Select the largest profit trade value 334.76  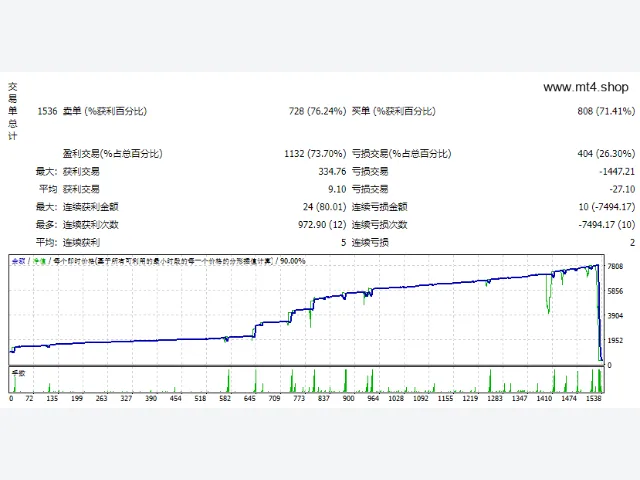(332, 171)
